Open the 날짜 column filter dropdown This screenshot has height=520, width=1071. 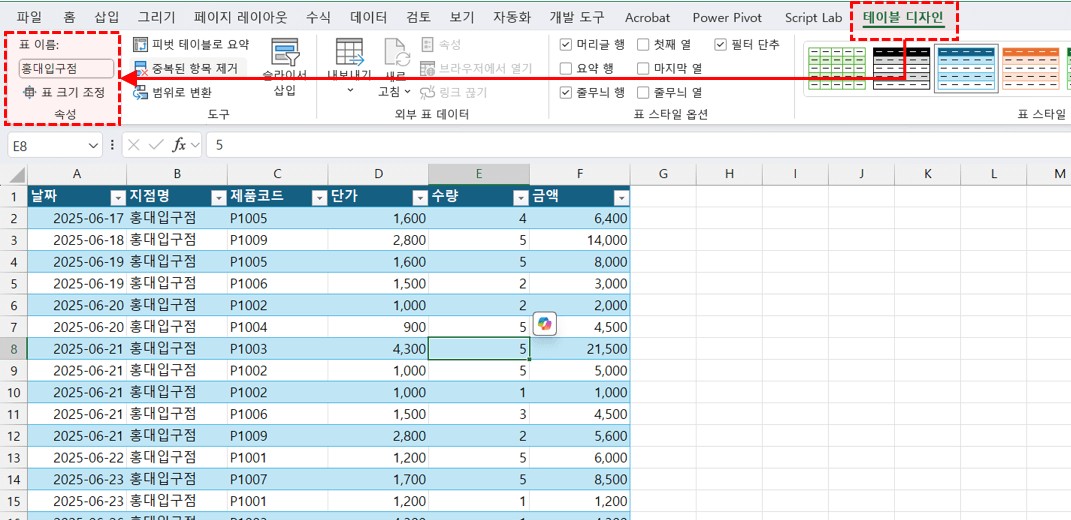point(117,197)
